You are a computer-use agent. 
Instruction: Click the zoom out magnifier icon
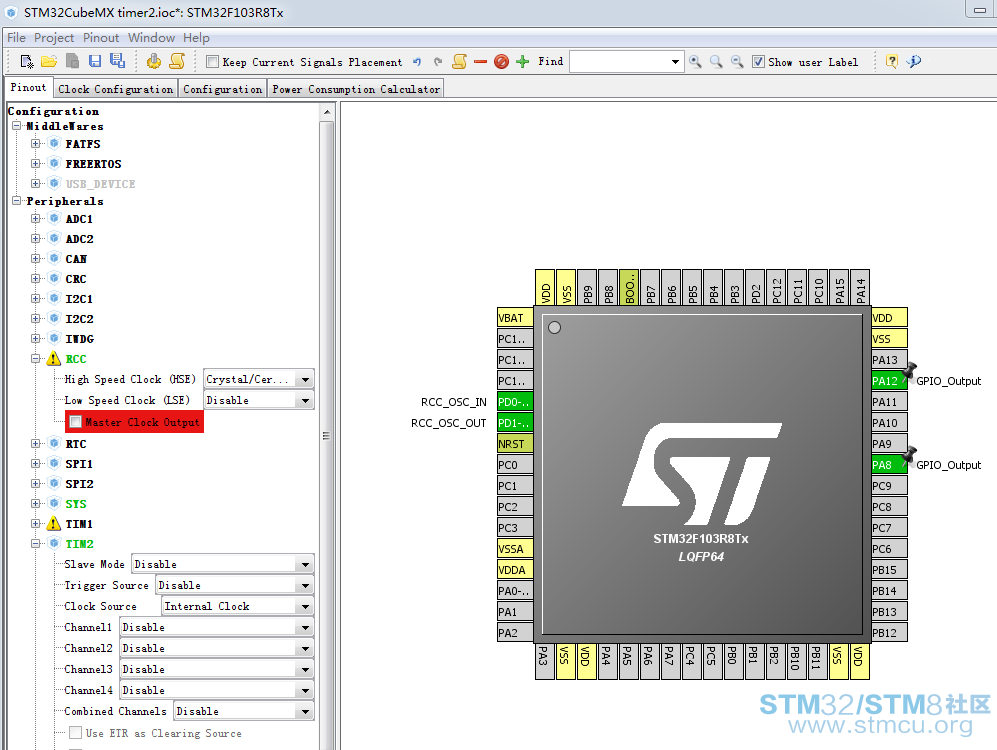pyautogui.click(x=737, y=62)
